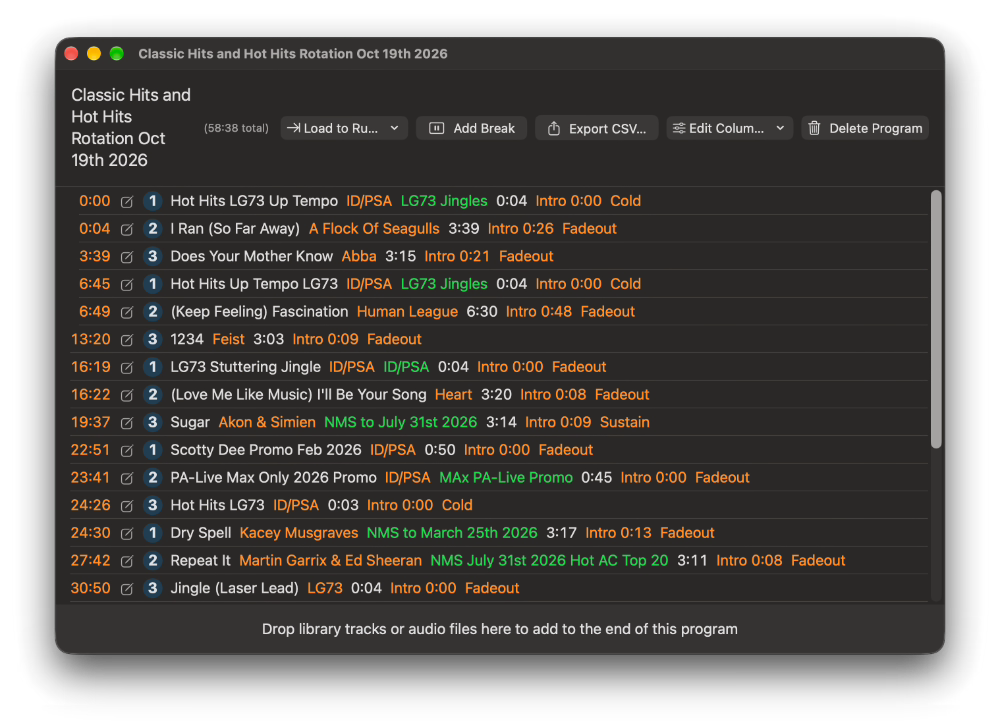Image resolution: width=1000 pixels, height=727 pixels.
Task: Click edit icon on the 24:26 row
Action: pos(127,506)
